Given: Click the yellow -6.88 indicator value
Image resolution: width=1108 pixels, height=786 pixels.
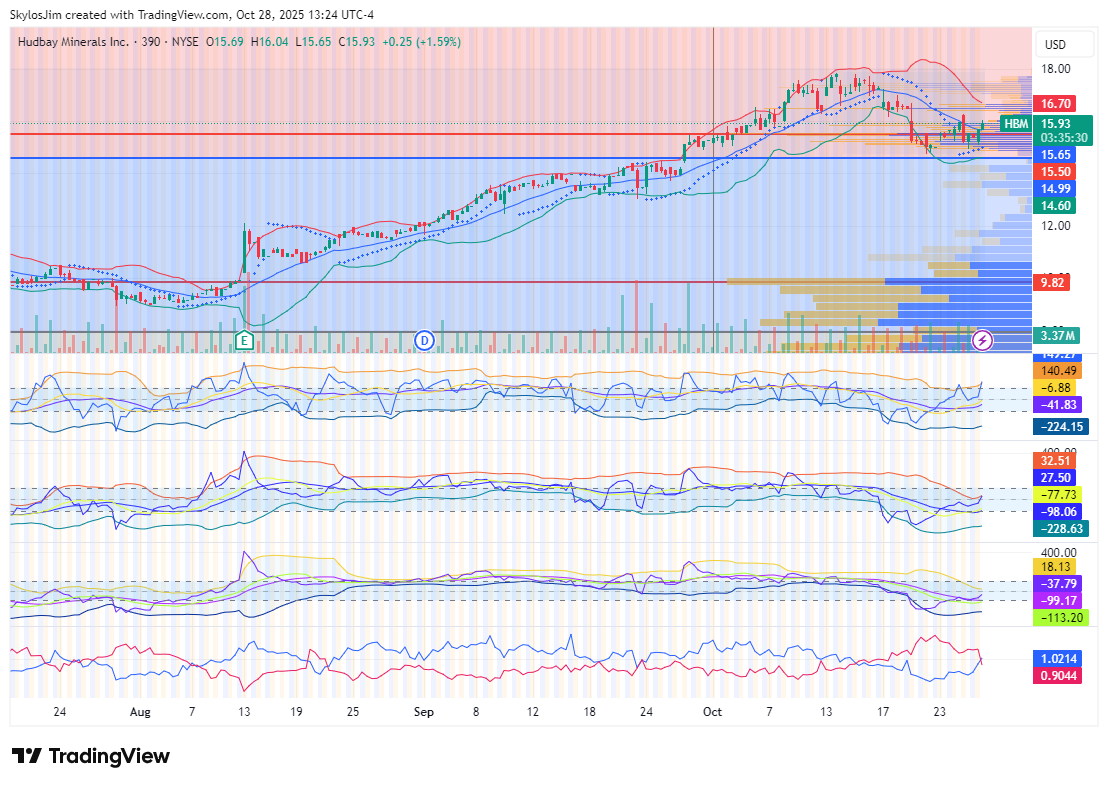Looking at the screenshot, I should click(1055, 388).
